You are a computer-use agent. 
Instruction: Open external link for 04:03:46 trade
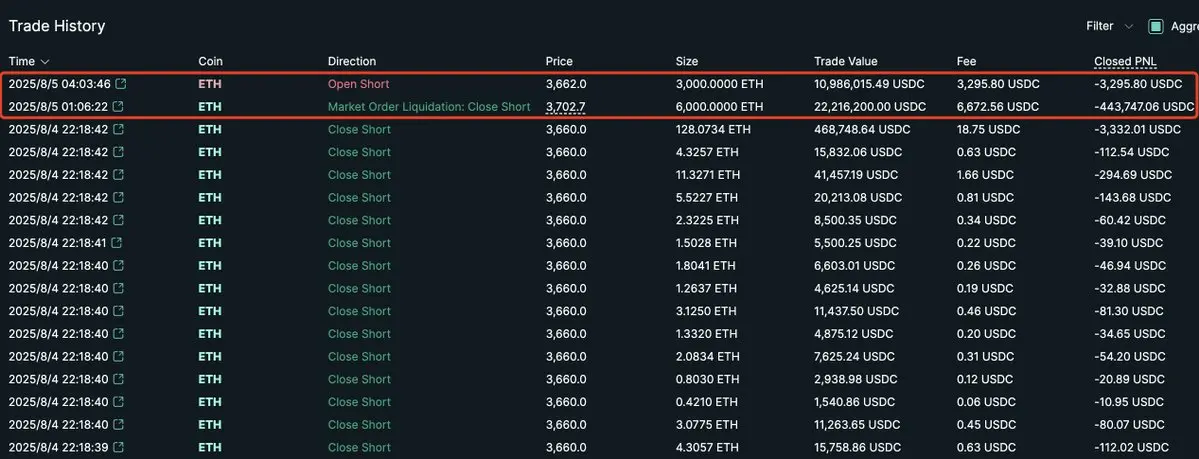[x=120, y=83]
